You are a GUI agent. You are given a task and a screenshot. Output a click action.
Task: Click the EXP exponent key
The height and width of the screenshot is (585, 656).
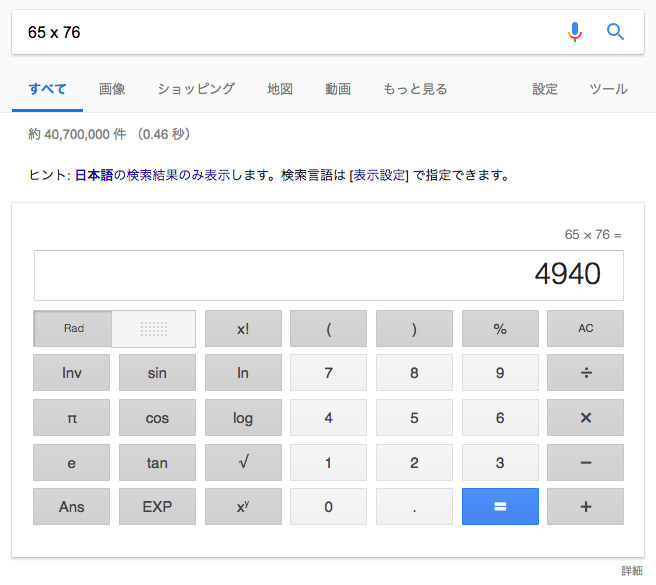157,506
